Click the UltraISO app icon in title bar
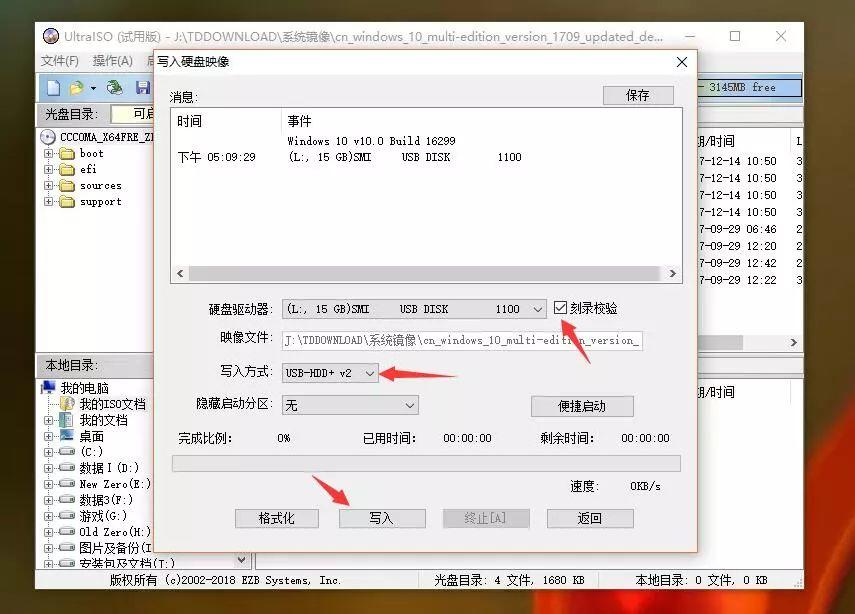 coord(50,36)
